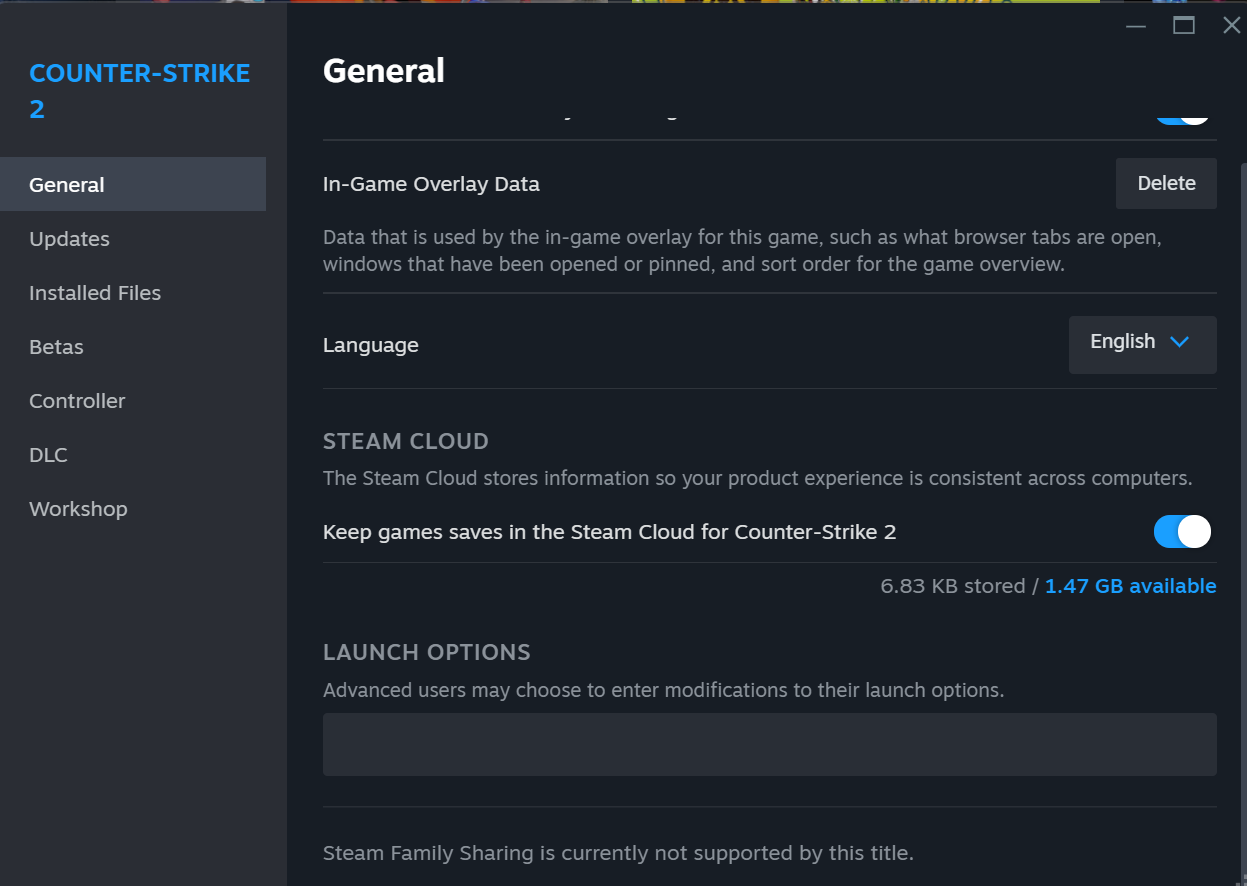The height and width of the screenshot is (886, 1247).
Task: Open the General settings tab
Action: 67,185
